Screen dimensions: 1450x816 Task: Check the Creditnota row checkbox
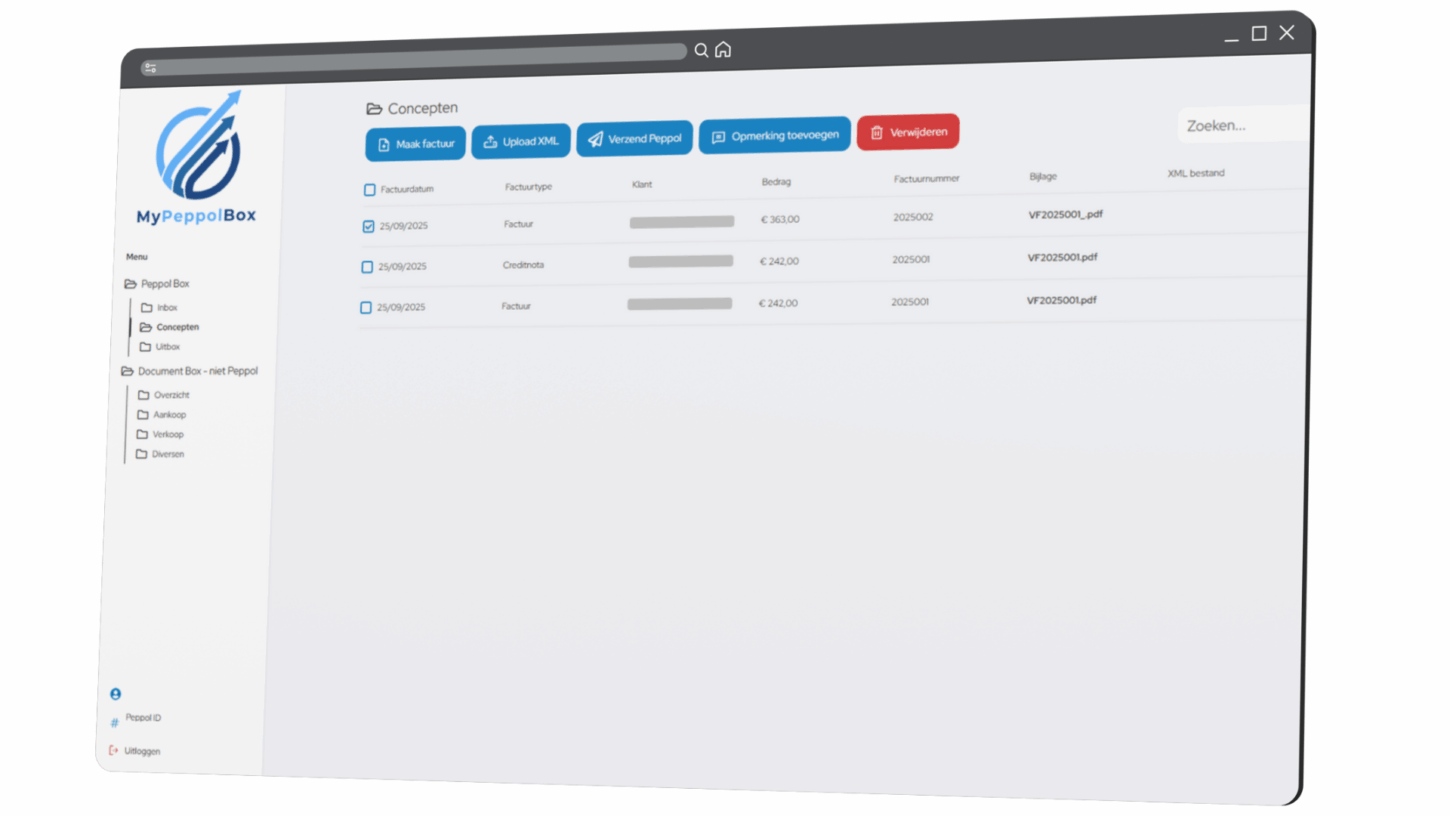pyautogui.click(x=367, y=267)
